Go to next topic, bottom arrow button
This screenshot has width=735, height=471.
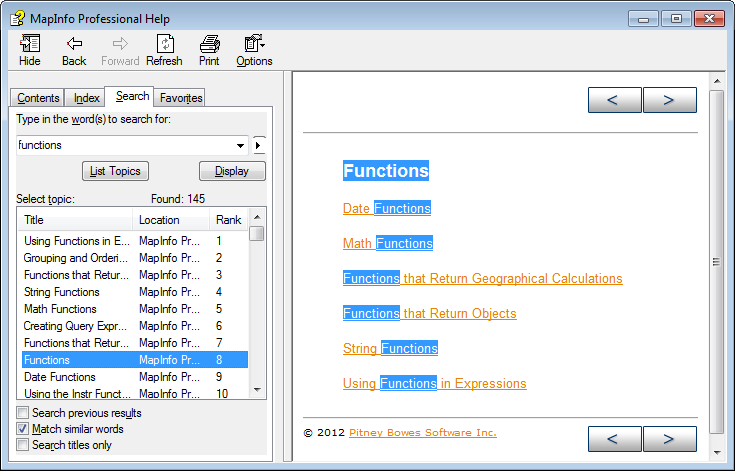coord(670,439)
